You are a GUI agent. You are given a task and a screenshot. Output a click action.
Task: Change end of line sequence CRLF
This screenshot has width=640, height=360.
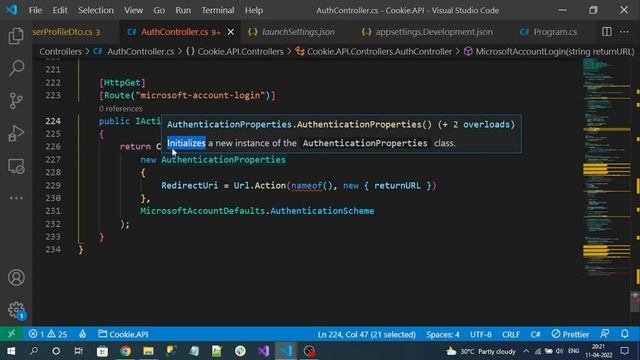[511, 334]
